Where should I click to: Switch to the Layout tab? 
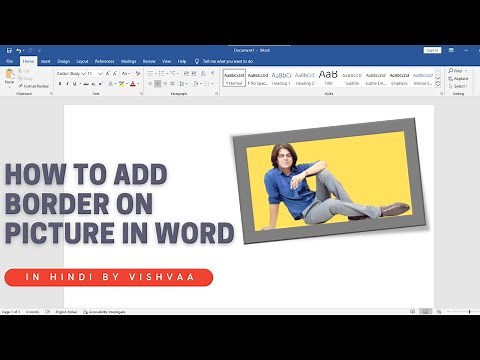coord(82,61)
